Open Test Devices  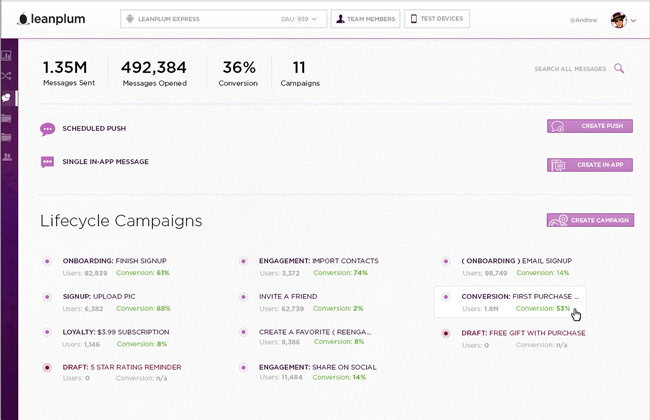coord(437,19)
